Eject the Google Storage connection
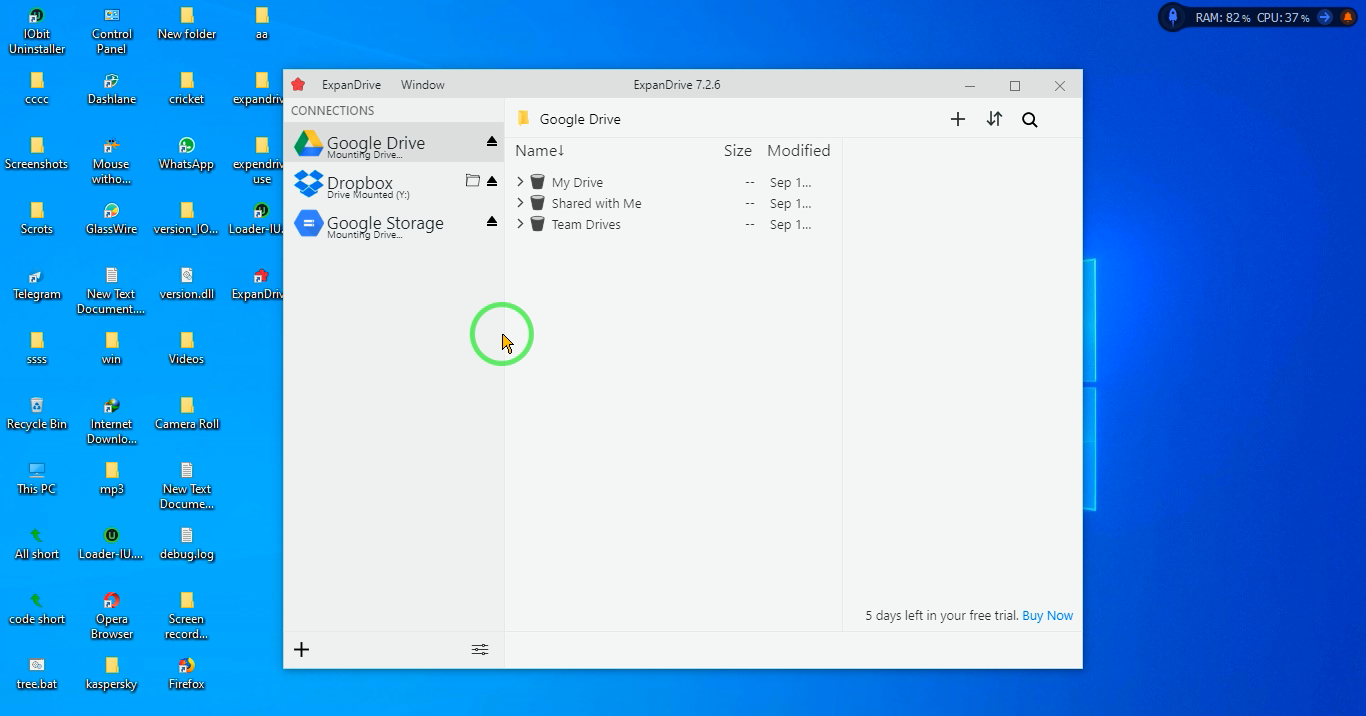Viewport: 1366px width, 716px height. click(x=491, y=221)
